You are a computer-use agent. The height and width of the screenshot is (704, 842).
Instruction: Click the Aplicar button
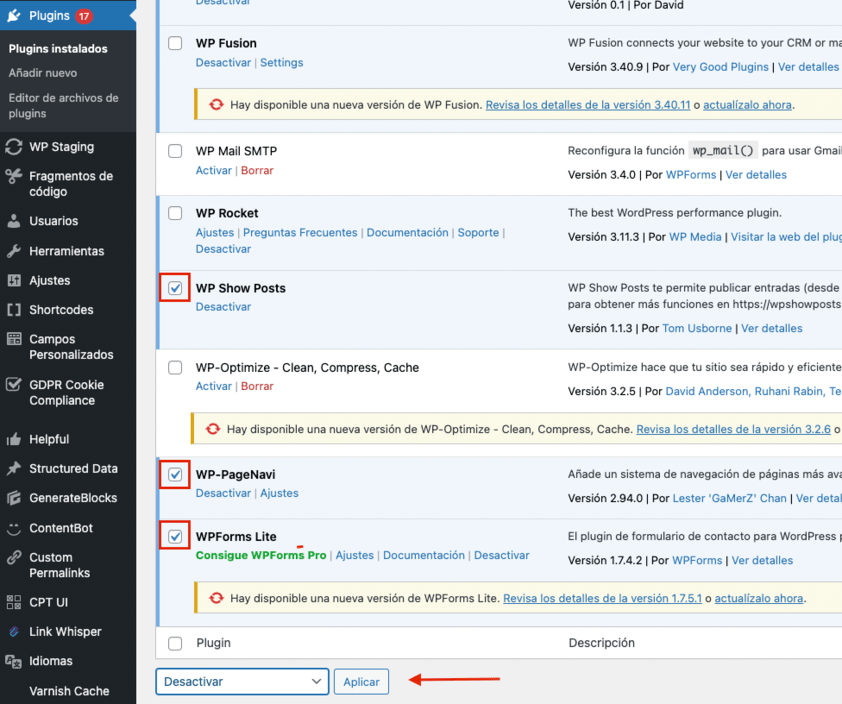point(361,682)
